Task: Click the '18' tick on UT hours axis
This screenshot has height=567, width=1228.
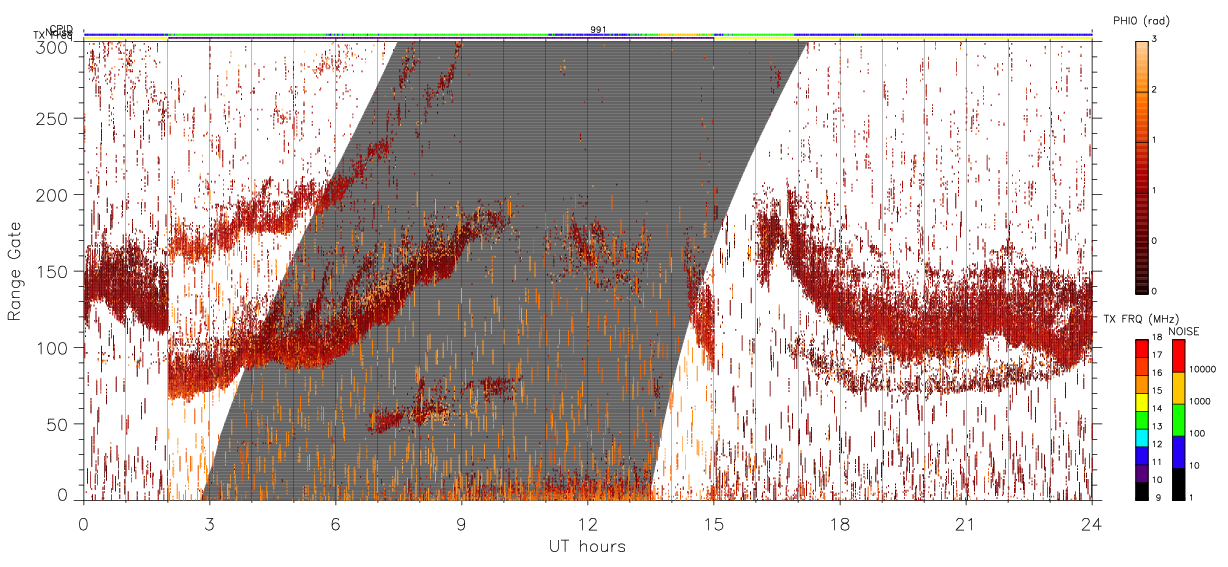Action: click(x=839, y=523)
